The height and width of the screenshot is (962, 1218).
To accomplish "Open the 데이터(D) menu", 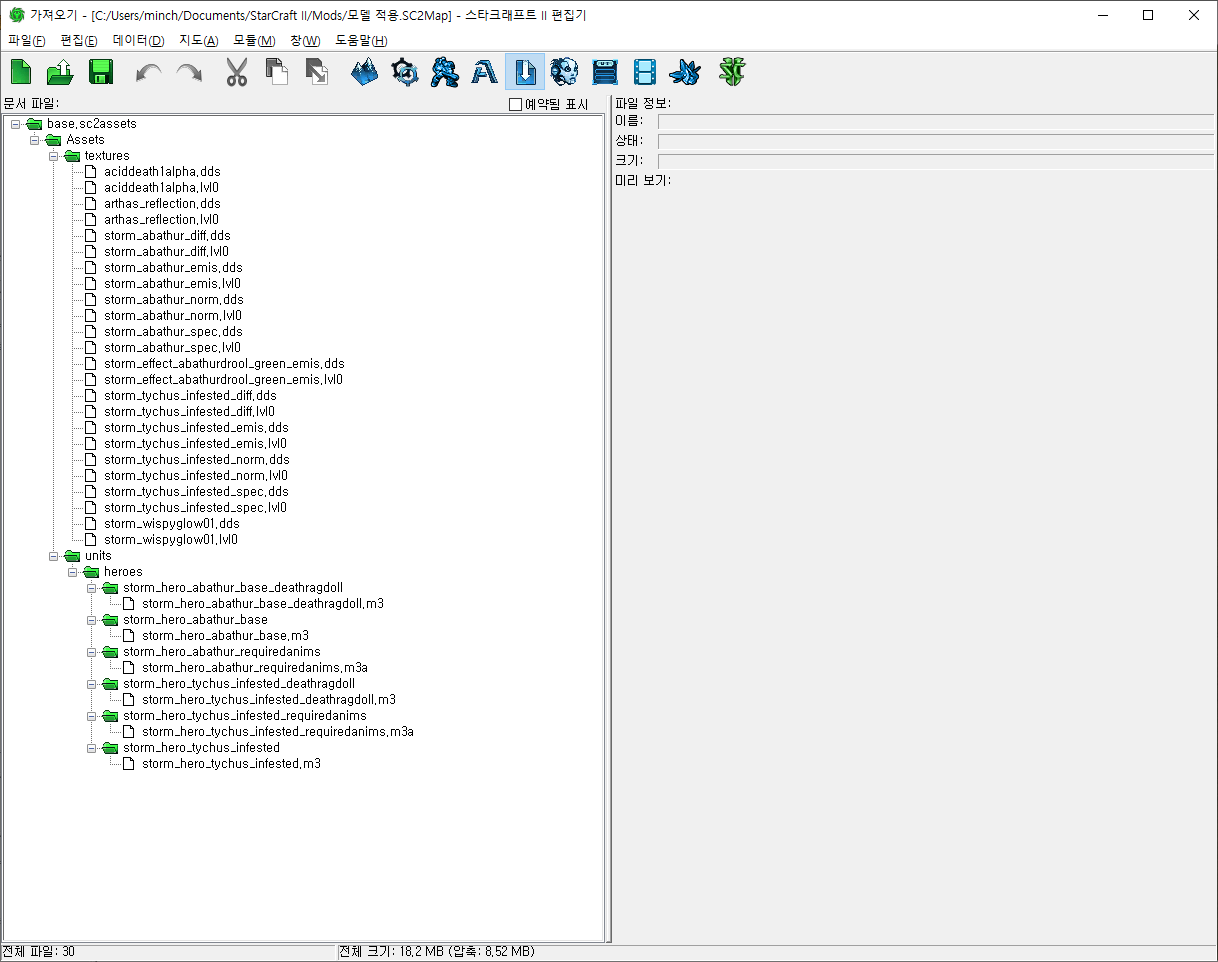I will [x=138, y=40].
